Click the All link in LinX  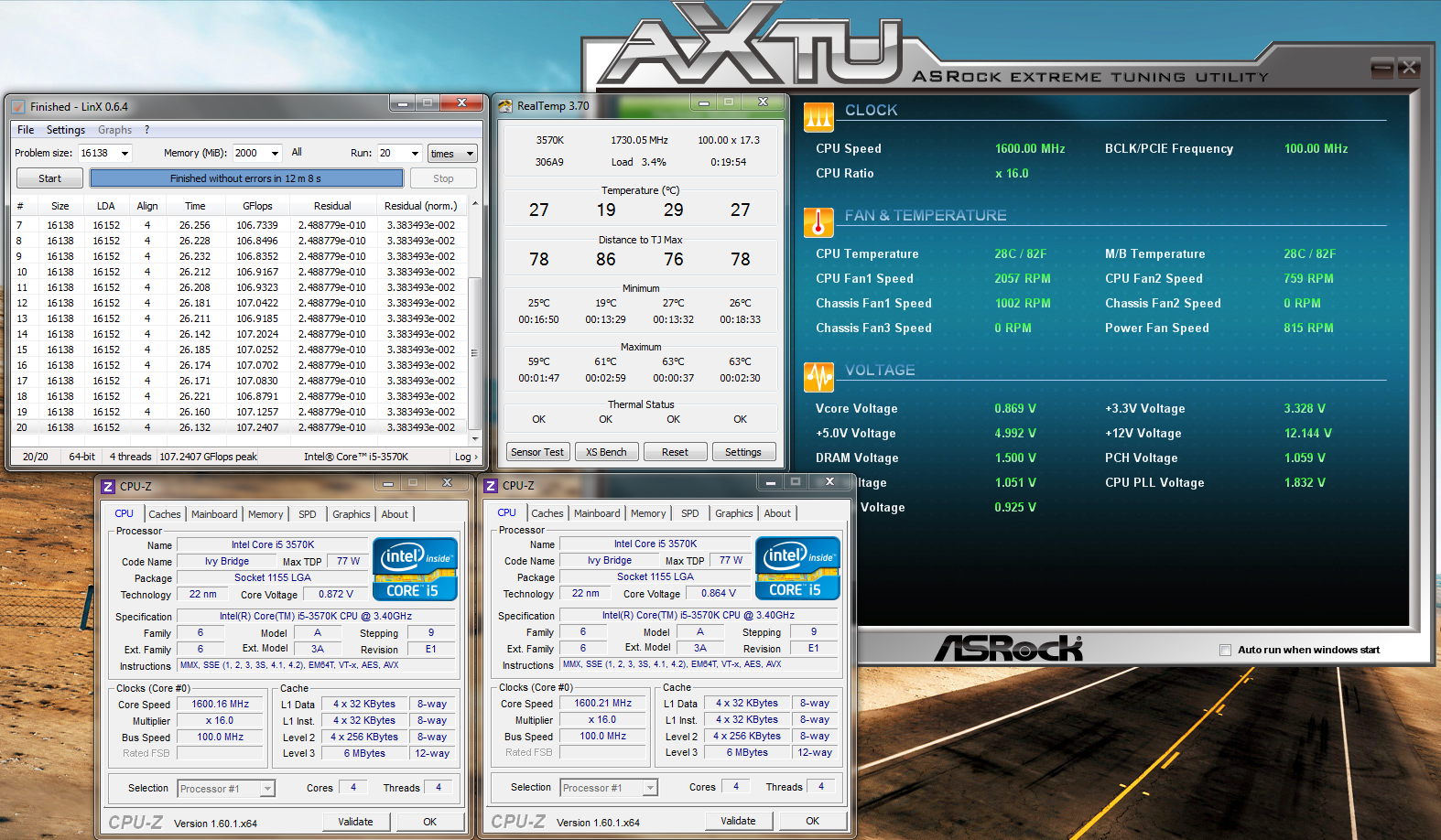point(297,153)
